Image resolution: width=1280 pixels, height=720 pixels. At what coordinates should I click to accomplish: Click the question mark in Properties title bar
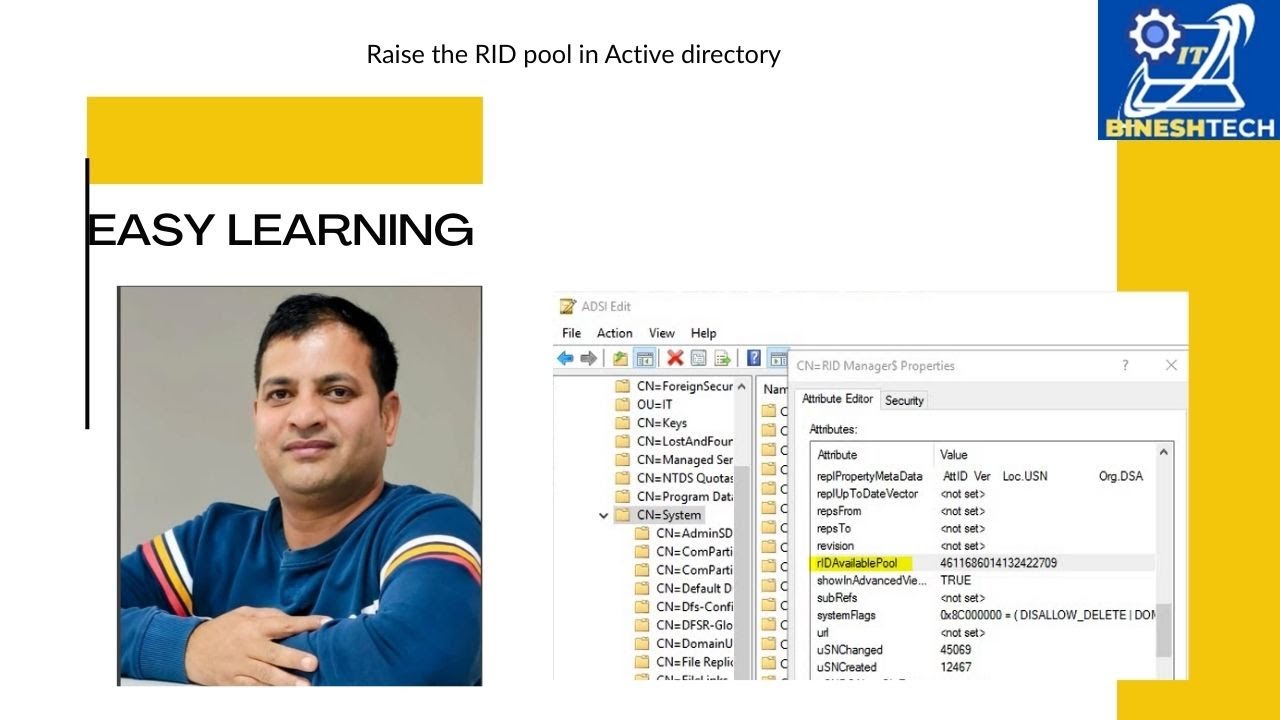(x=1125, y=366)
